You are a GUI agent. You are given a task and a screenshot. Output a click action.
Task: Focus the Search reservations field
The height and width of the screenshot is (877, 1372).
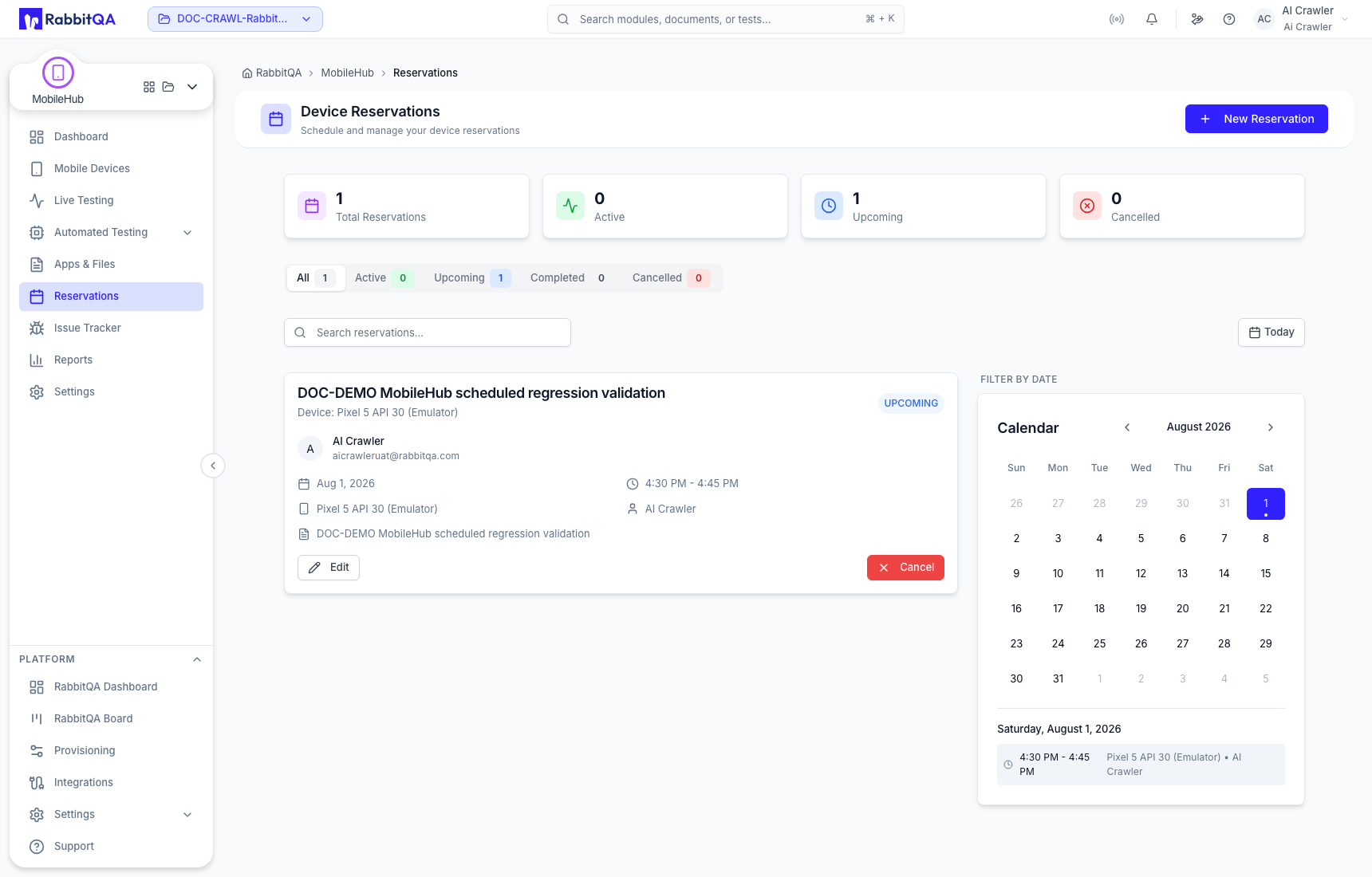point(428,332)
